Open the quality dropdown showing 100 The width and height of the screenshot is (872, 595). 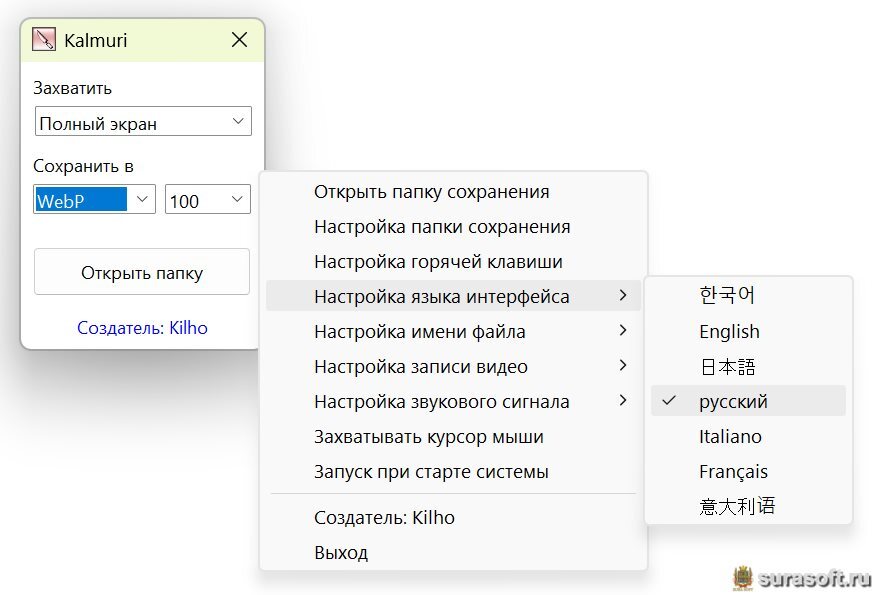tap(207, 200)
